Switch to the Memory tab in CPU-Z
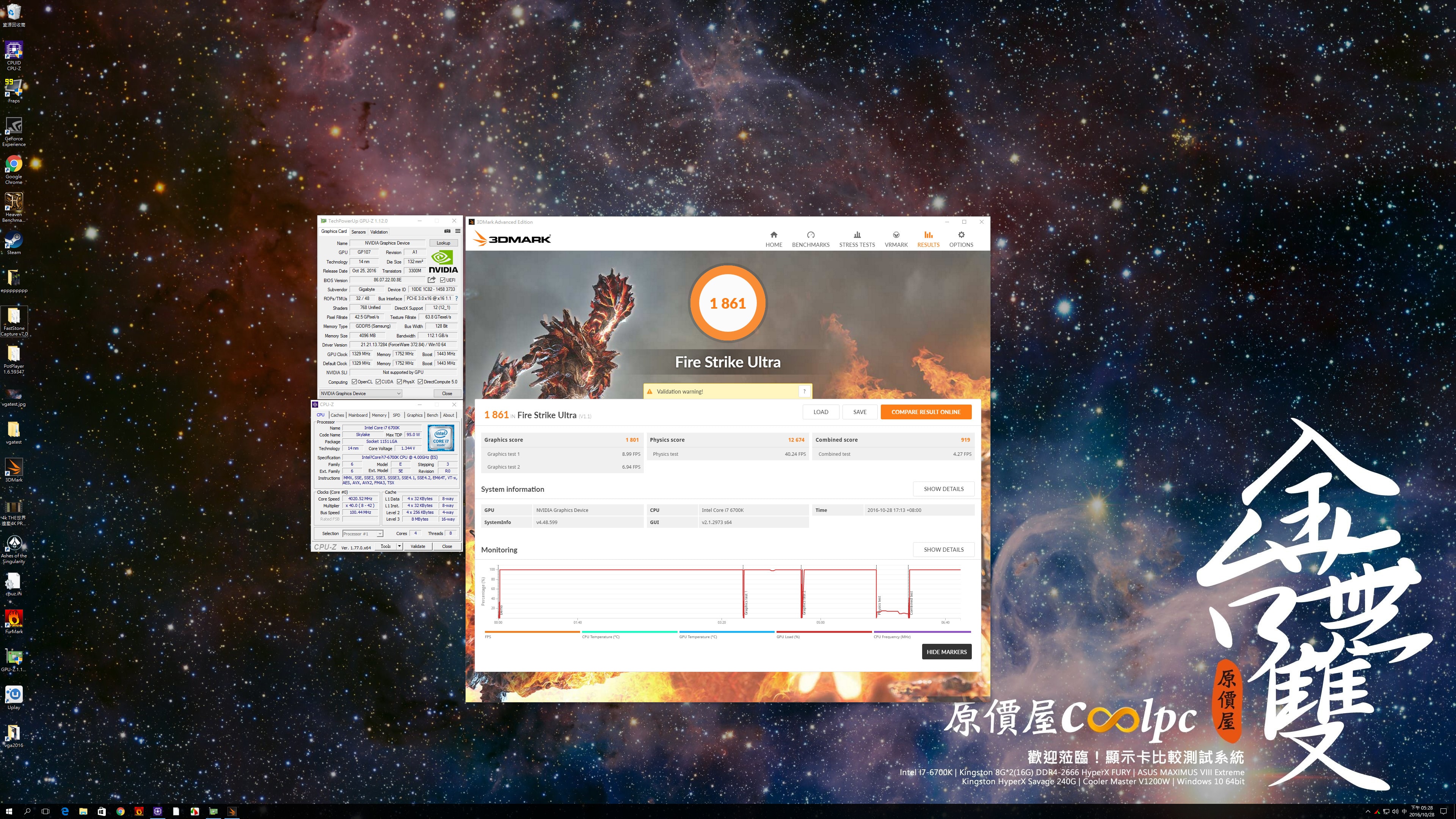The image size is (1456, 819). (379, 415)
